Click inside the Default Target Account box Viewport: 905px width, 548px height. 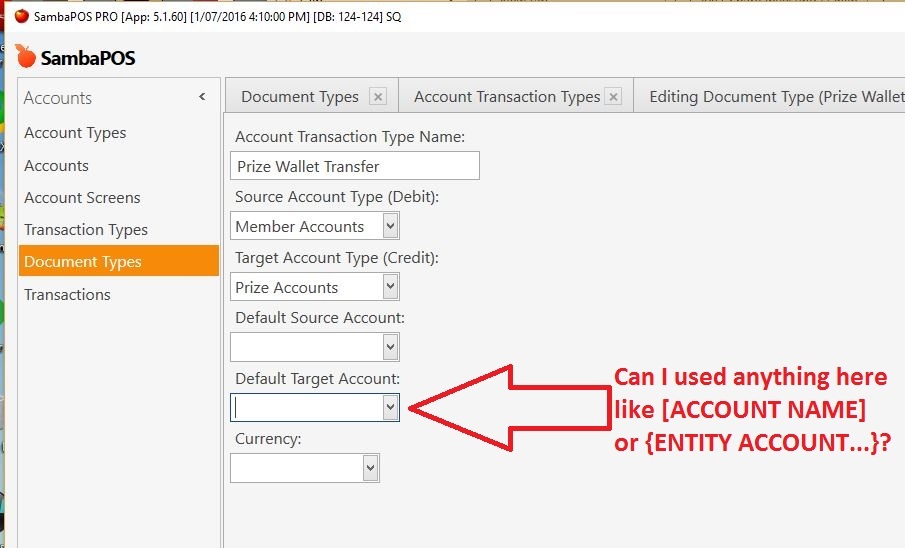pos(307,407)
